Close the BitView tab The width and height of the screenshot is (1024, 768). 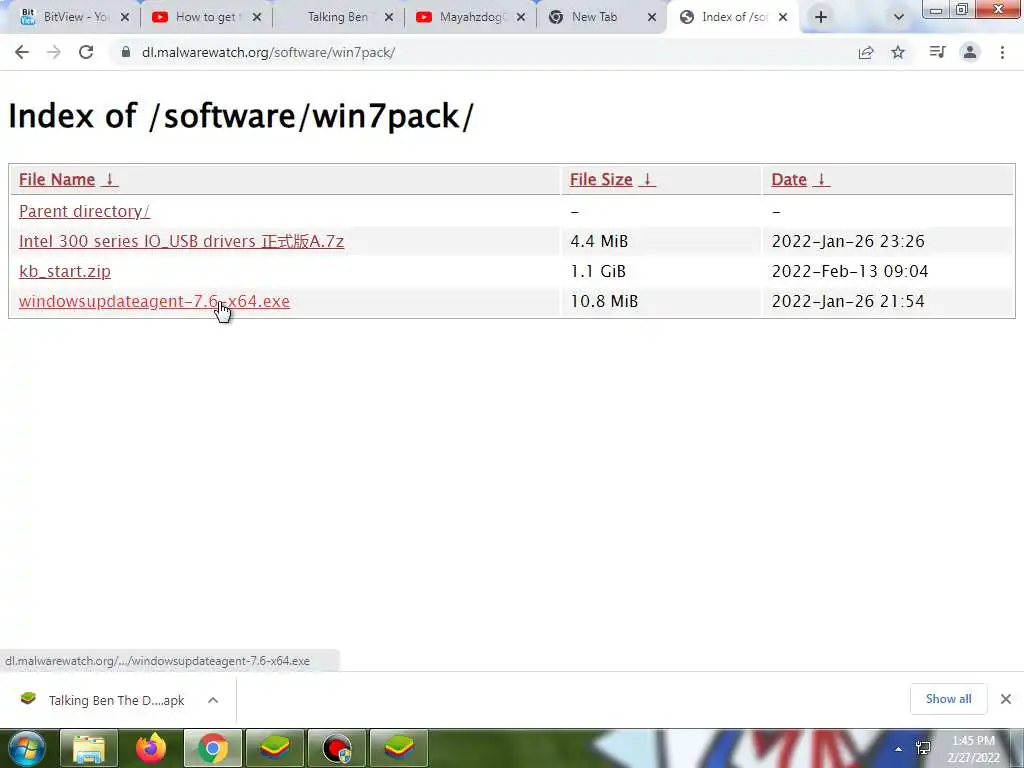click(125, 18)
